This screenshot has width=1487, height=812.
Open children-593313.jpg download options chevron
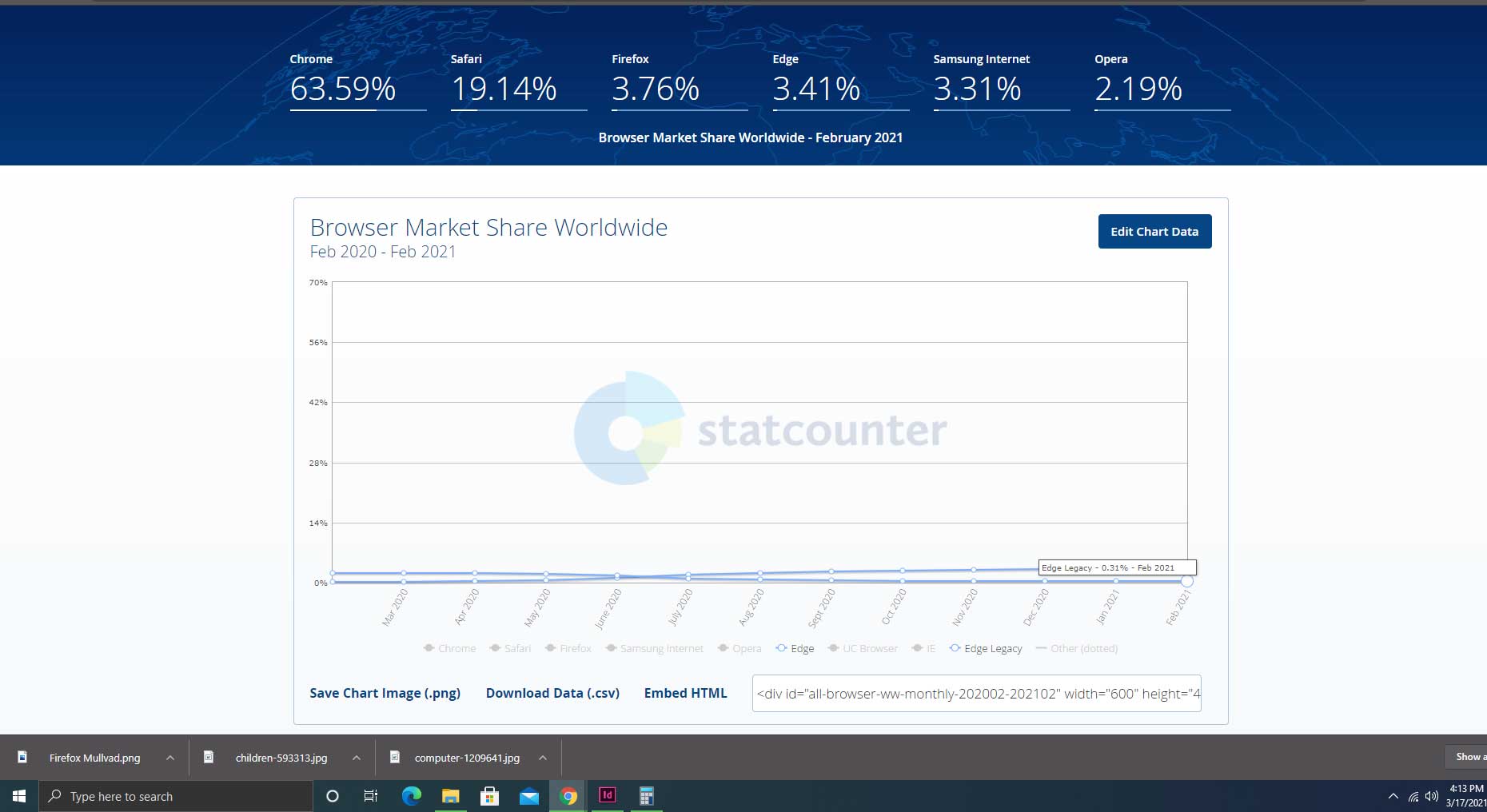pyautogui.click(x=357, y=758)
